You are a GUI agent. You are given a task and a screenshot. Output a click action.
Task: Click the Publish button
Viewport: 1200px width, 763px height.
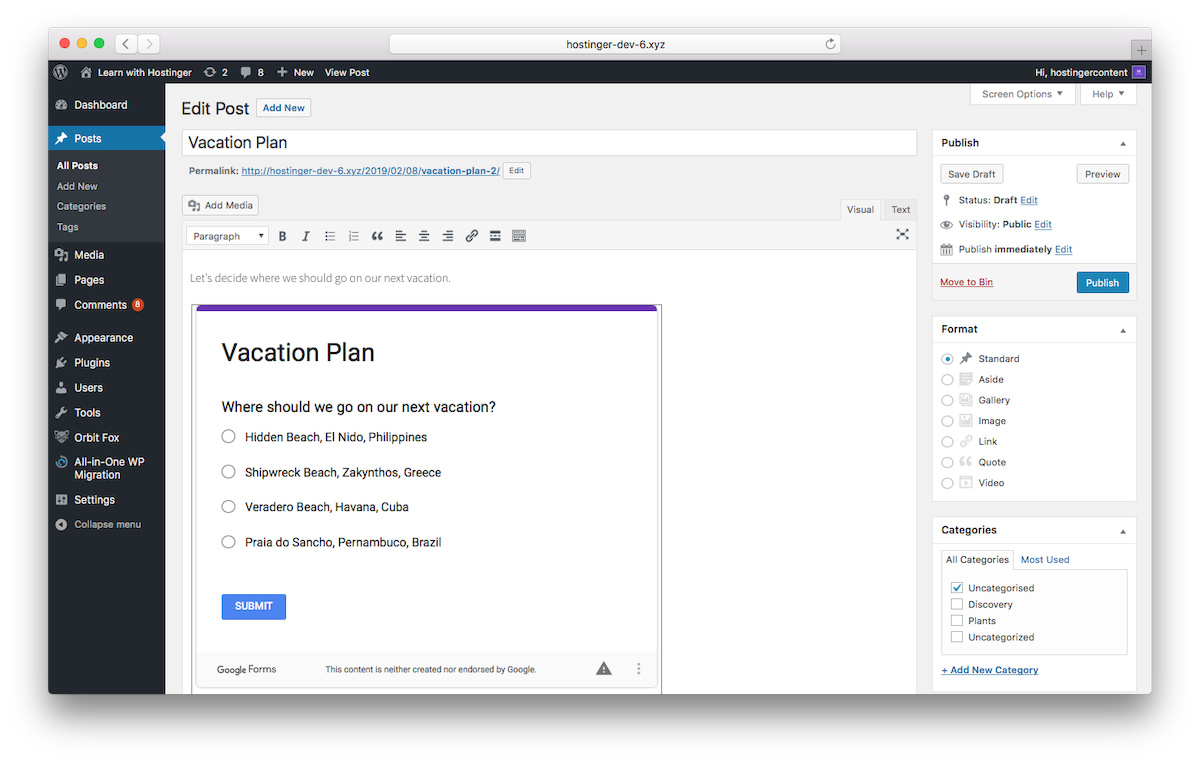1102,282
